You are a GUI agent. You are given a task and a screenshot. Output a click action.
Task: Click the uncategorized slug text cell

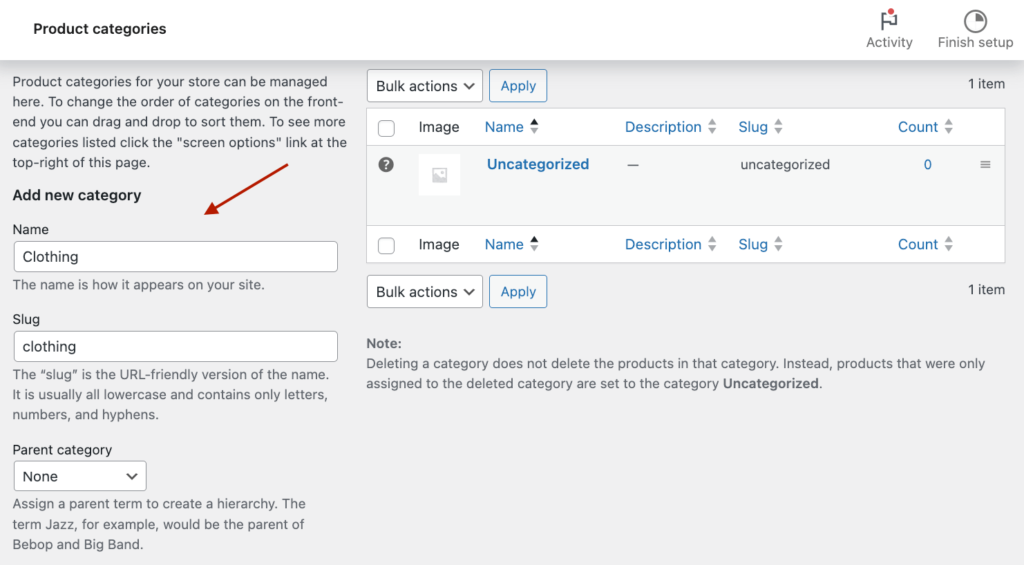785,165
